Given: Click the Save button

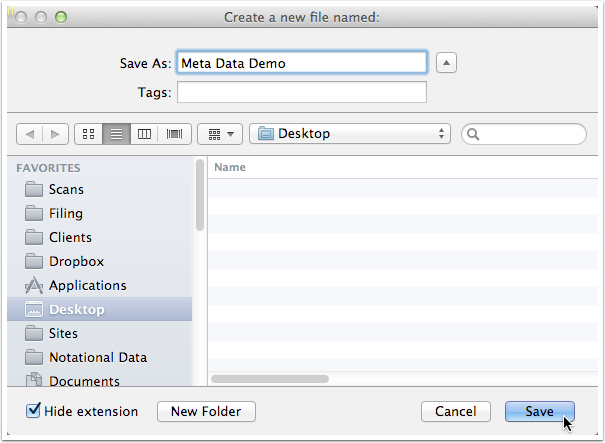Looking at the screenshot, I should [539, 411].
